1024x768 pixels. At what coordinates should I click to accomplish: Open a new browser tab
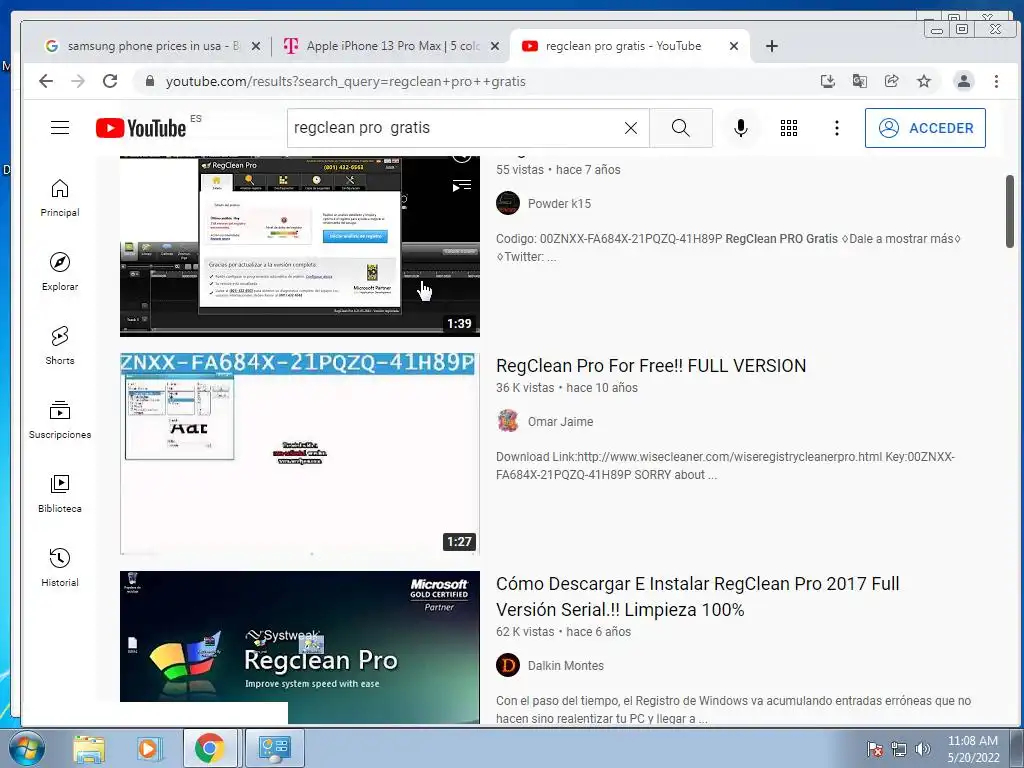click(x=772, y=46)
